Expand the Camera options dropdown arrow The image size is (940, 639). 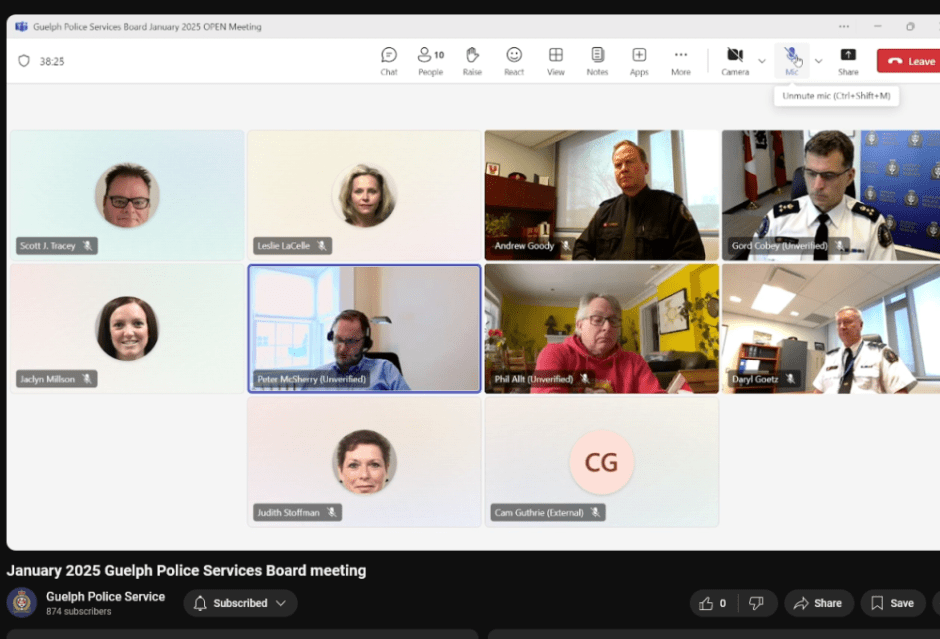tap(762, 61)
